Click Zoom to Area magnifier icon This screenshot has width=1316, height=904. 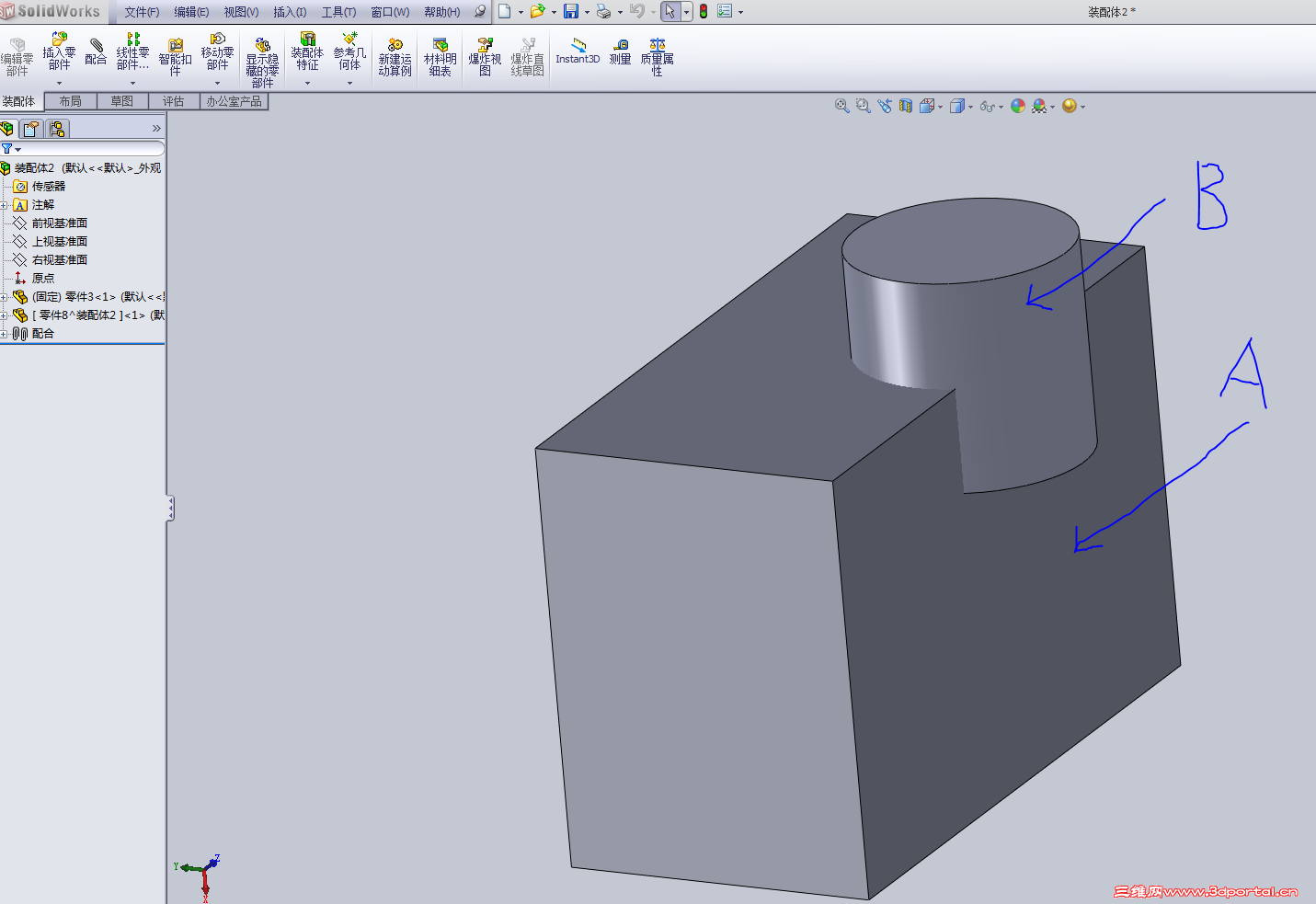(863, 106)
